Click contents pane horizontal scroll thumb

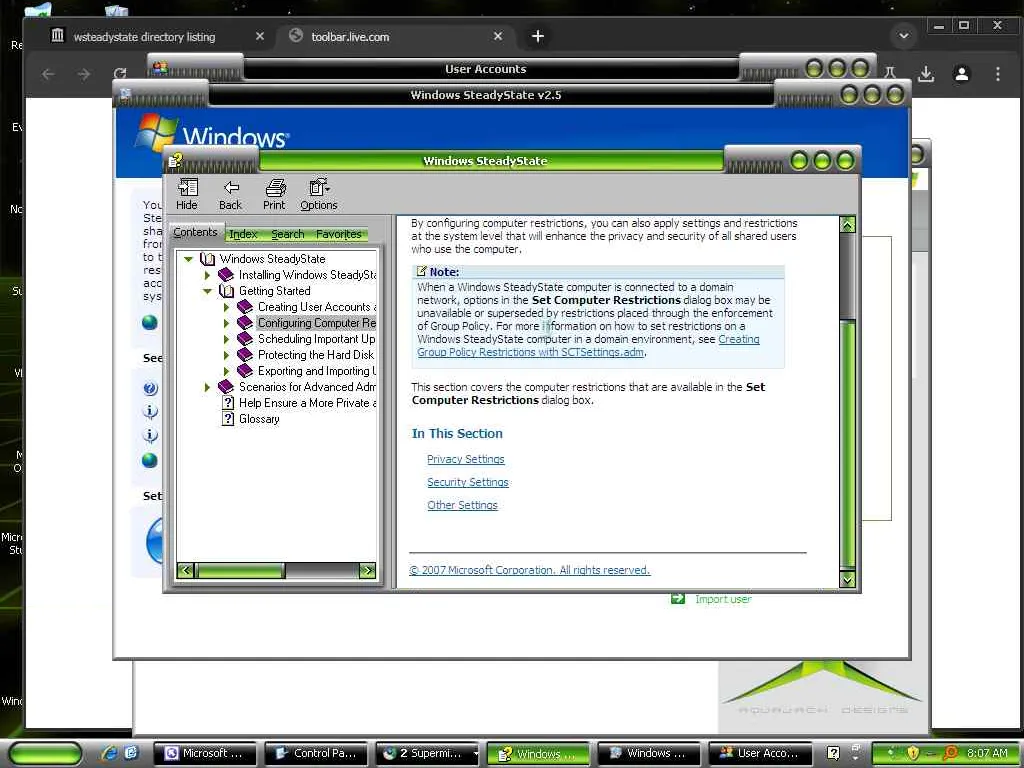(x=239, y=571)
